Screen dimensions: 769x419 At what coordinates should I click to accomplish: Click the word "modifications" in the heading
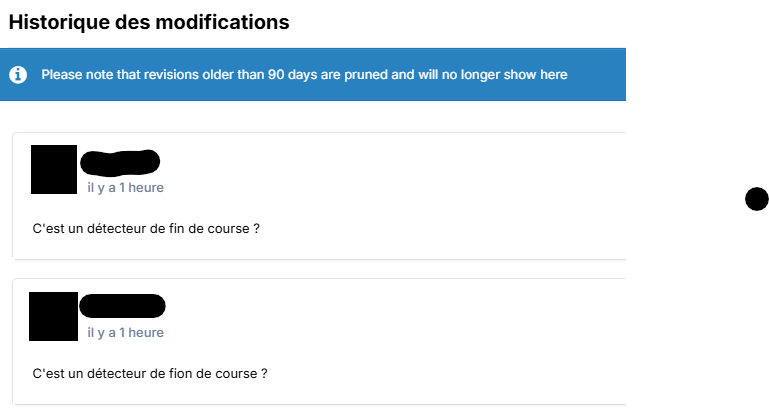(x=223, y=22)
